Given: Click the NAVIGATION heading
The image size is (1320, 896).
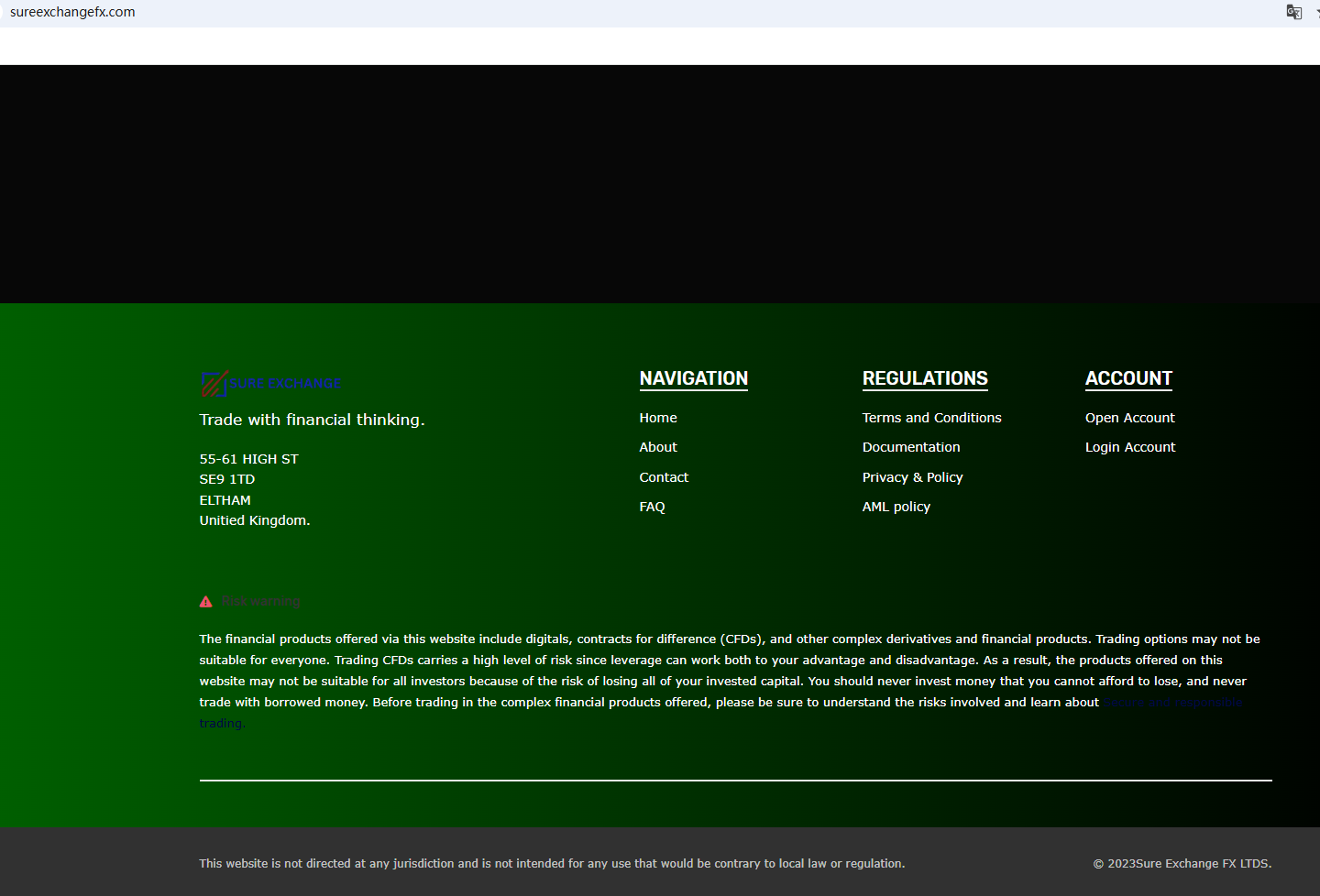Looking at the screenshot, I should pyautogui.click(x=694, y=378).
